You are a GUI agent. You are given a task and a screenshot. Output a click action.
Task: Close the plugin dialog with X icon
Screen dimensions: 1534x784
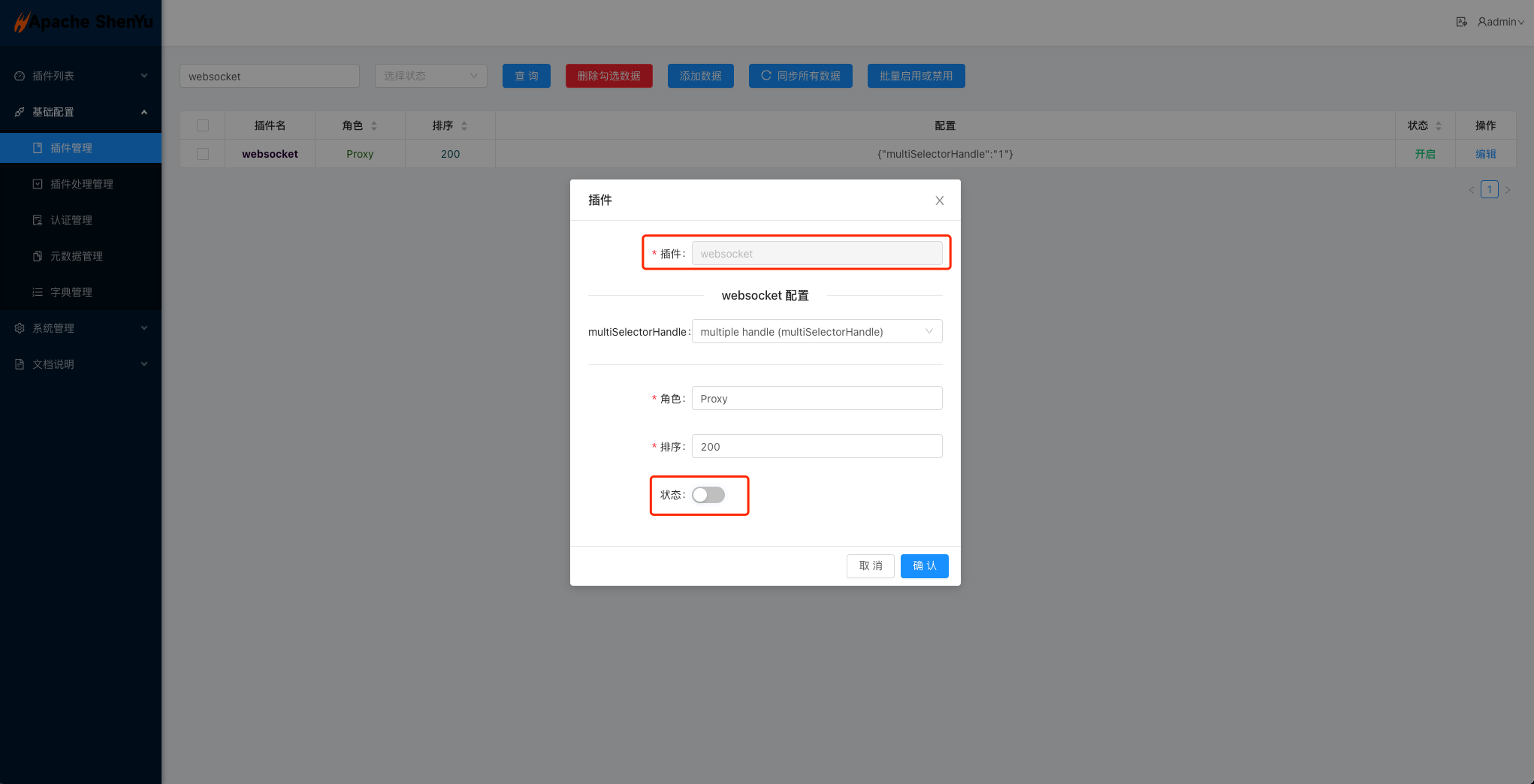[x=939, y=201]
